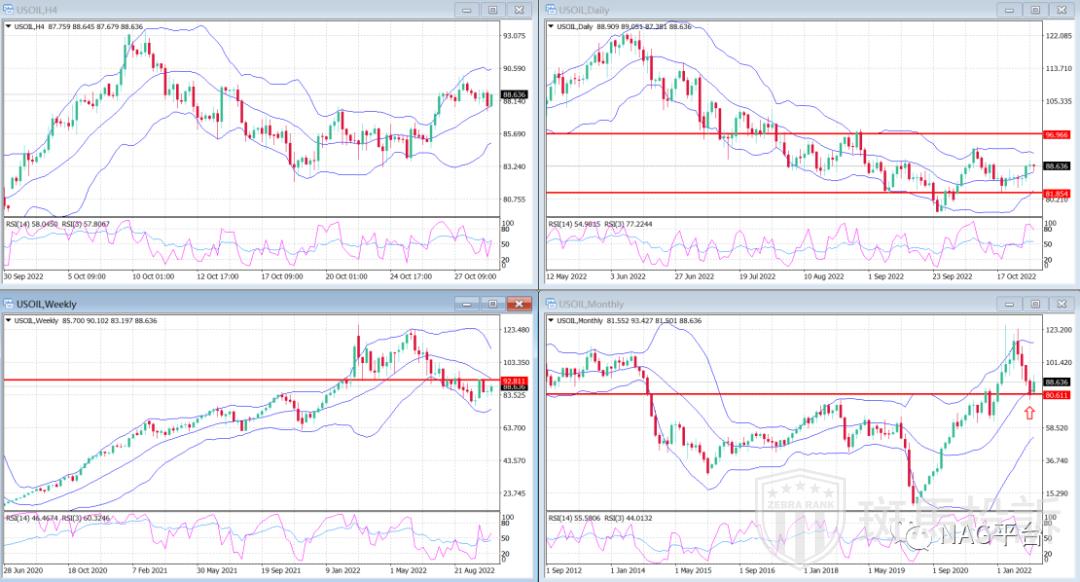Minimize the USOIL,Monthly chart window

(x=1009, y=304)
